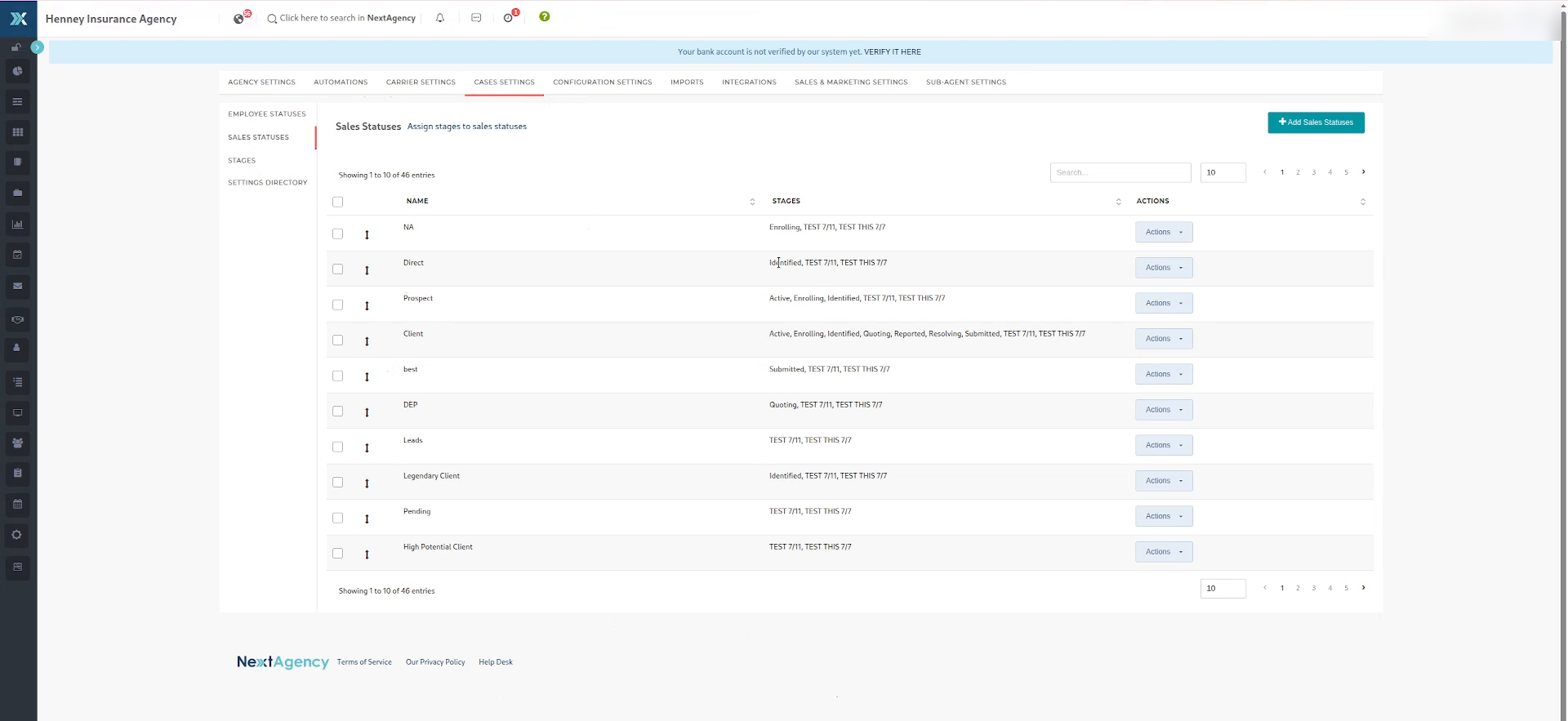Click the drag handle for the Leads row
The height and width of the screenshot is (721, 1568).
(367, 448)
